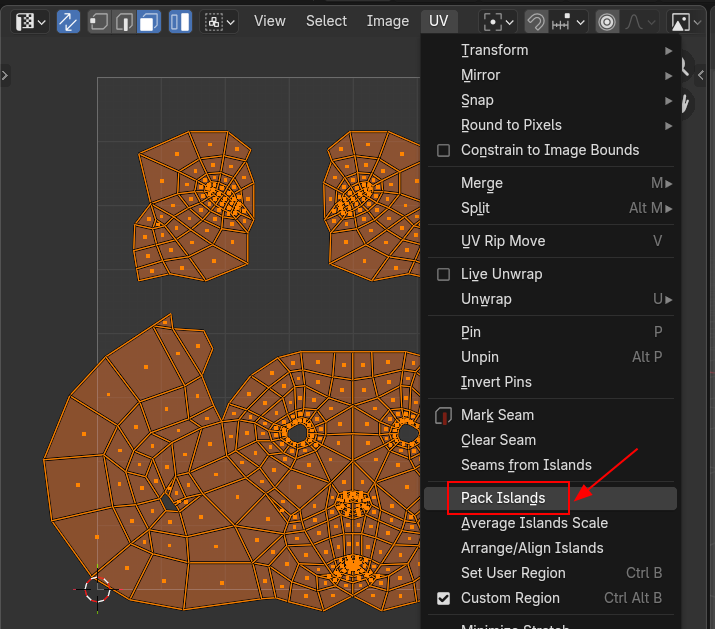
Task: Open the Split submenu
Action: pos(550,208)
